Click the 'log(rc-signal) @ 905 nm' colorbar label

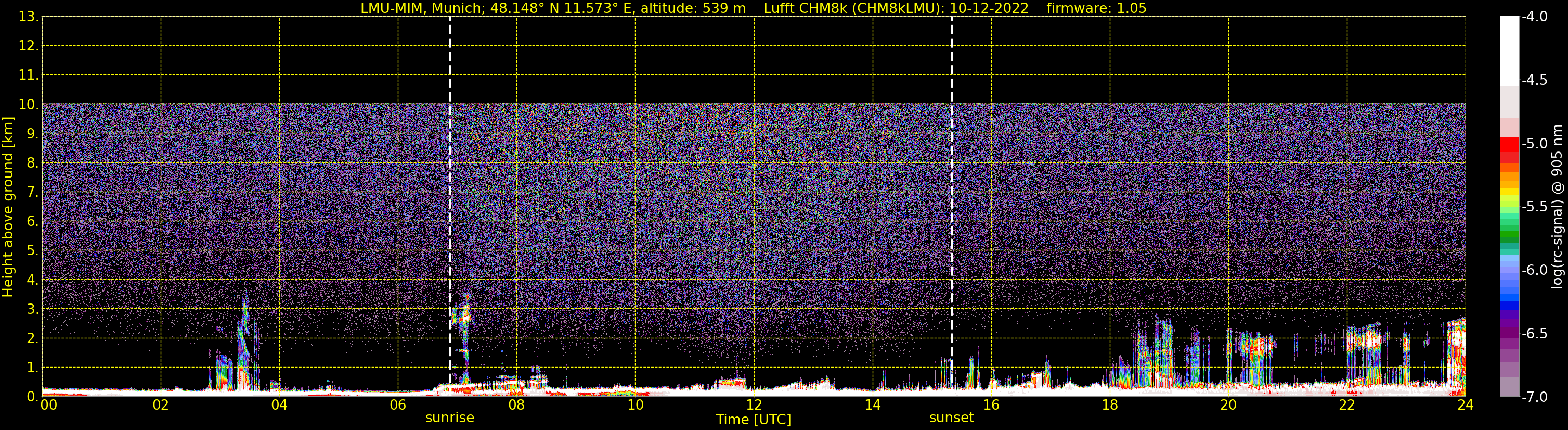[1557, 207]
